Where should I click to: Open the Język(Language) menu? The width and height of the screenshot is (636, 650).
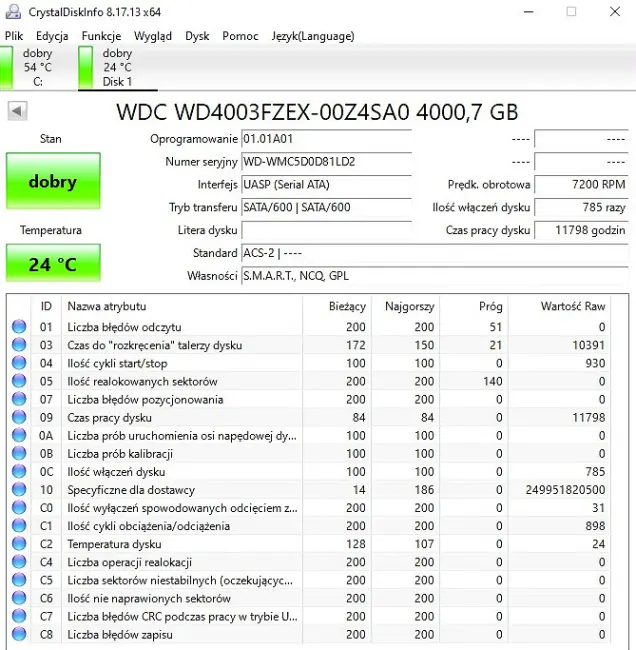pyautogui.click(x=313, y=36)
